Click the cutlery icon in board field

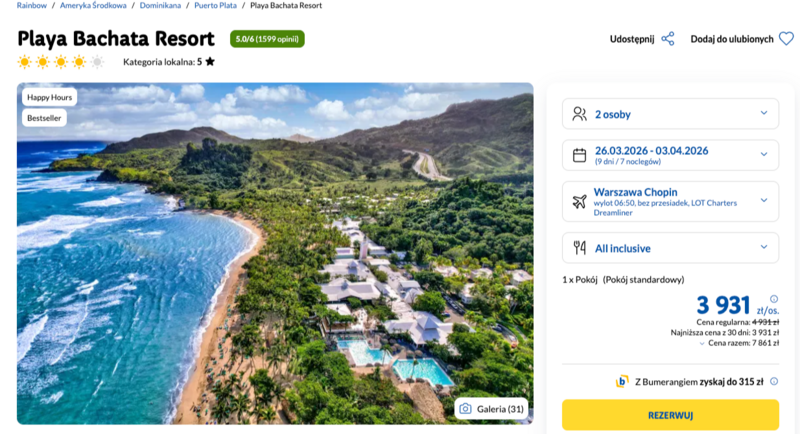pos(579,247)
